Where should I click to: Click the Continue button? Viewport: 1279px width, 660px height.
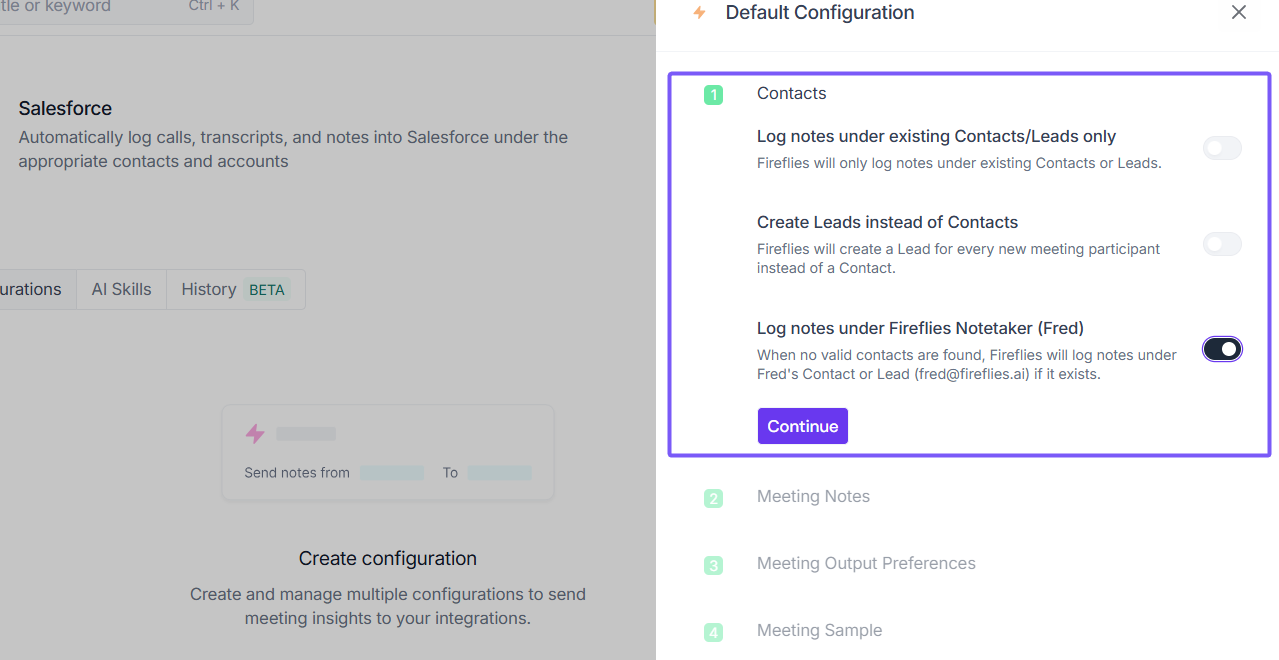[803, 426]
